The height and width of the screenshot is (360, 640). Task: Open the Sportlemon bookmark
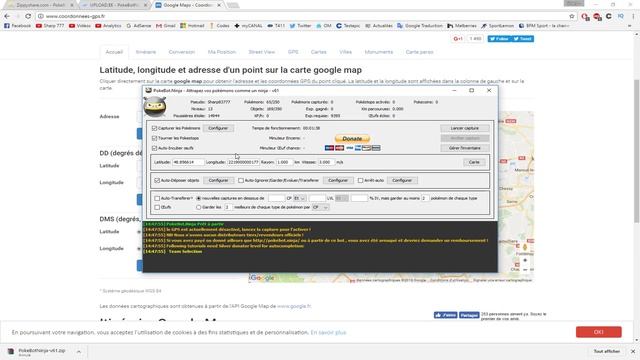498,25
